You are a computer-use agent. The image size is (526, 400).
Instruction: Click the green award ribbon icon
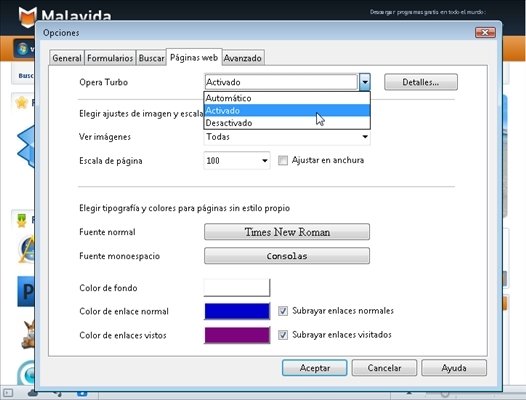(21, 220)
